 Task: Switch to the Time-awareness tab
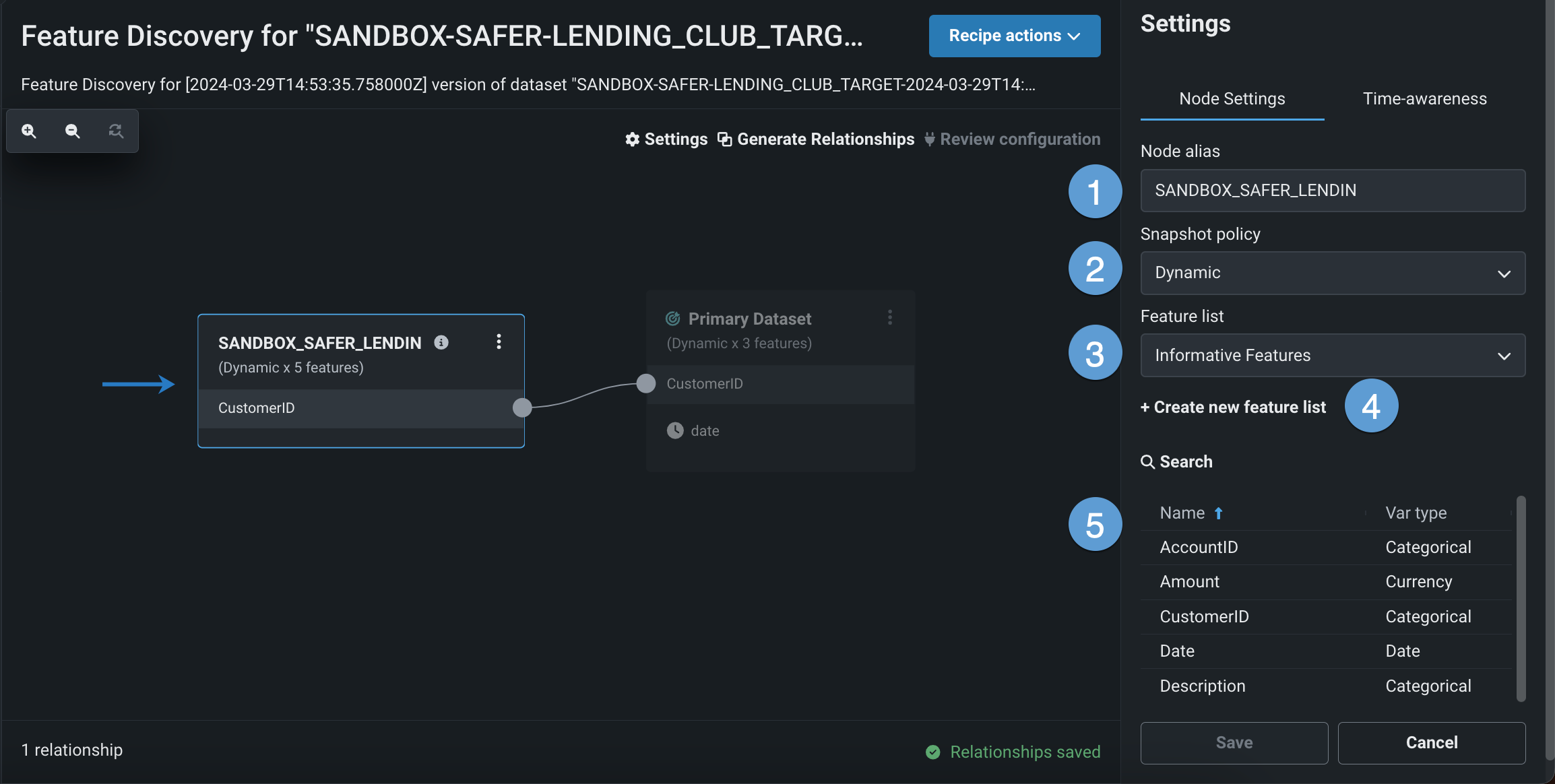pyautogui.click(x=1424, y=99)
